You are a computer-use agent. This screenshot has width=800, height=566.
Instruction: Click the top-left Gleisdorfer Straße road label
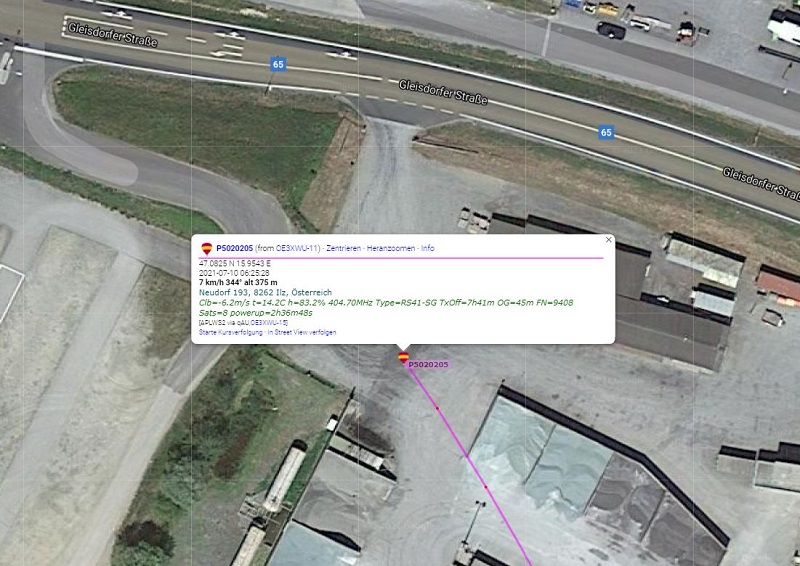pos(112,35)
